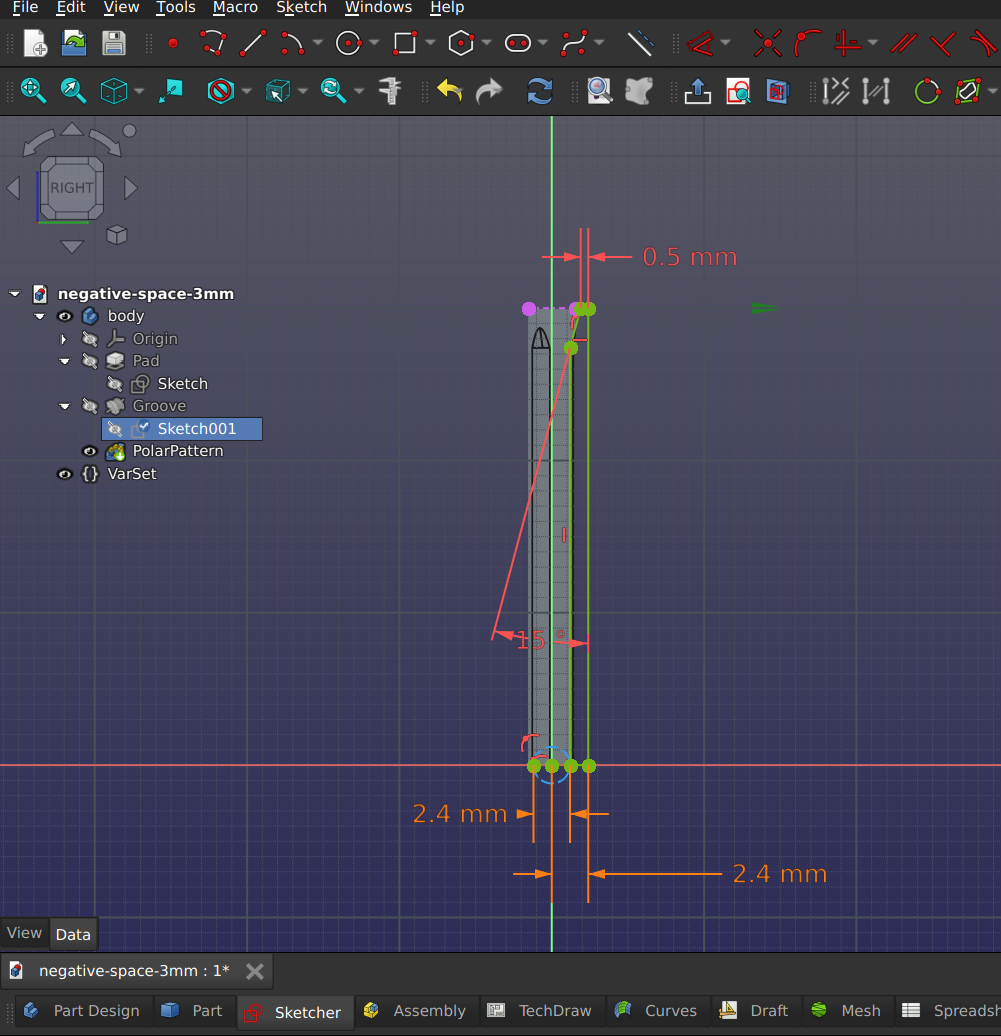Select the red X Trim edge tool
The width and height of the screenshot is (1001, 1036).
coord(767,44)
